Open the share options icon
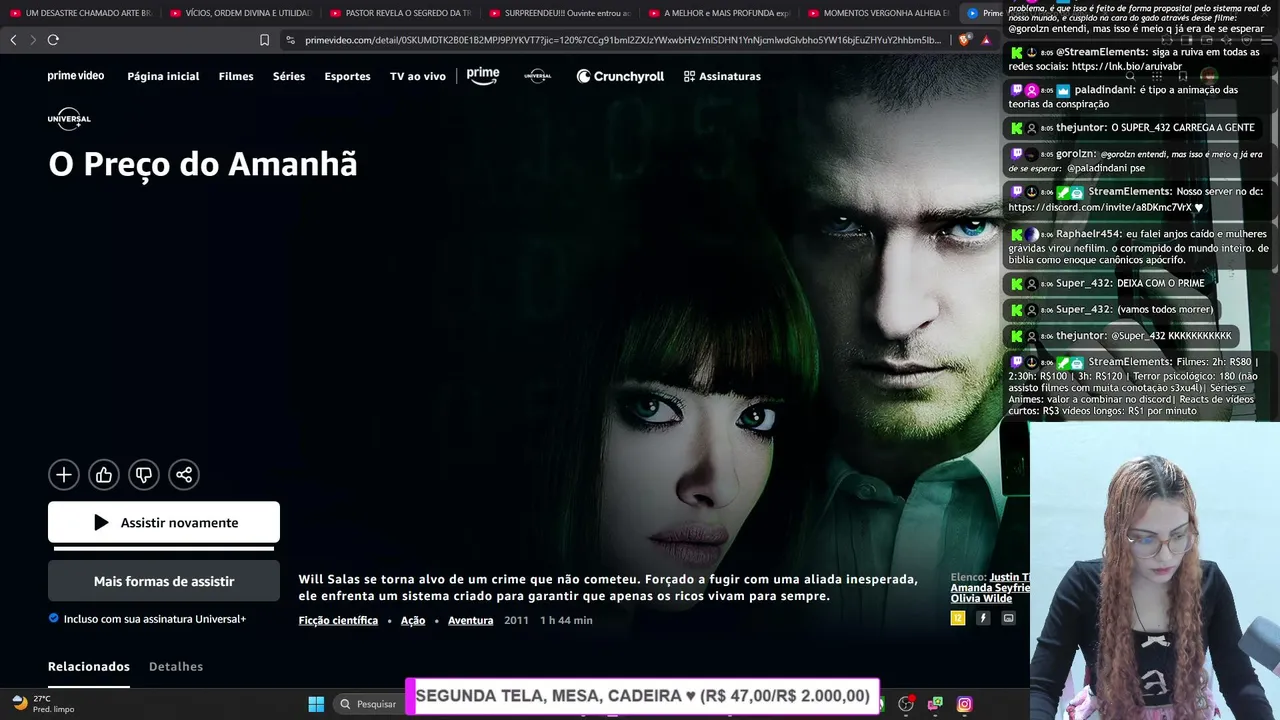Image resolution: width=1280 pixels, height=720 pixels. [x=184, y=475]
